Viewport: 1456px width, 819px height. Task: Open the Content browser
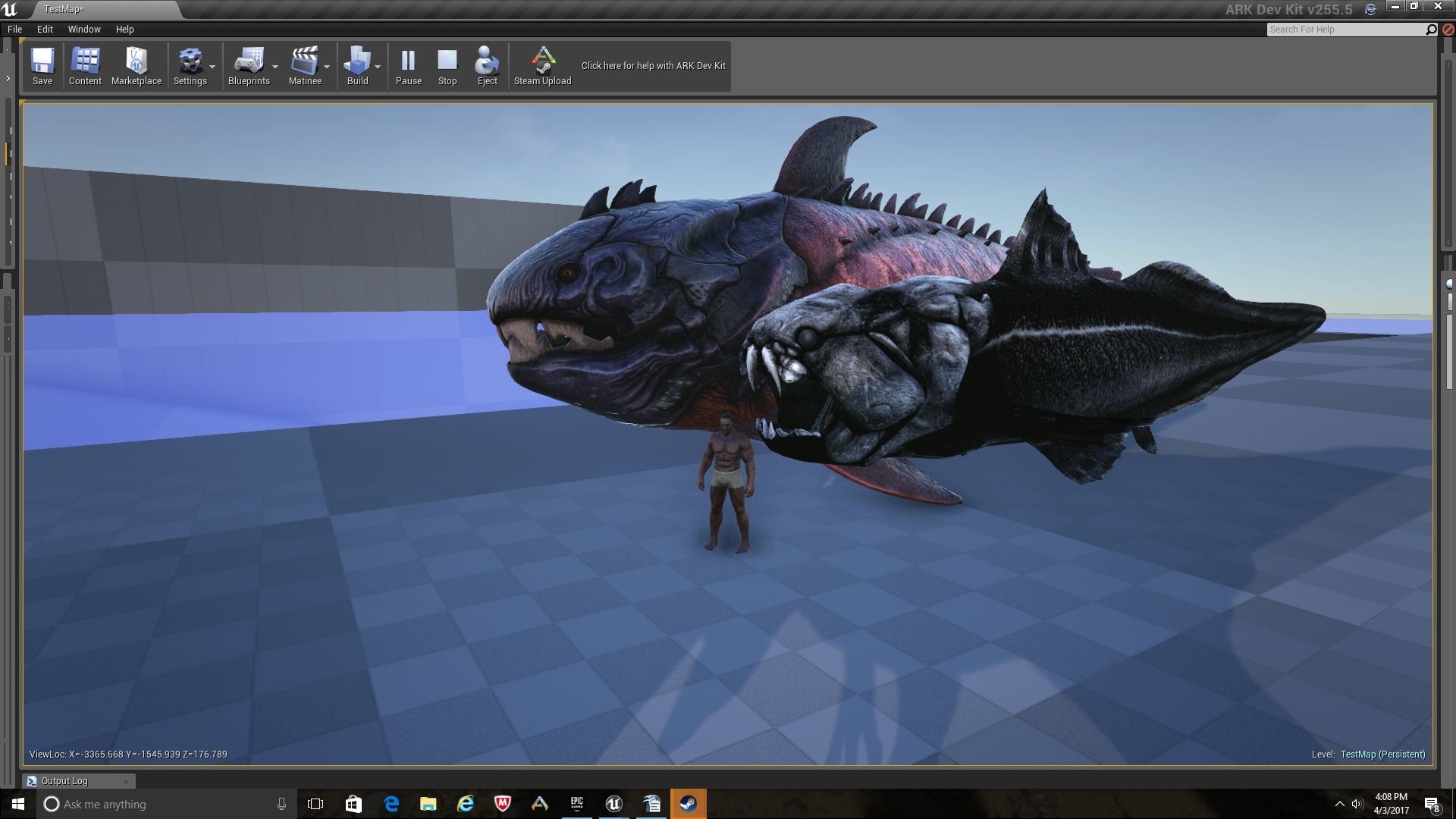(x=85, y=66)
